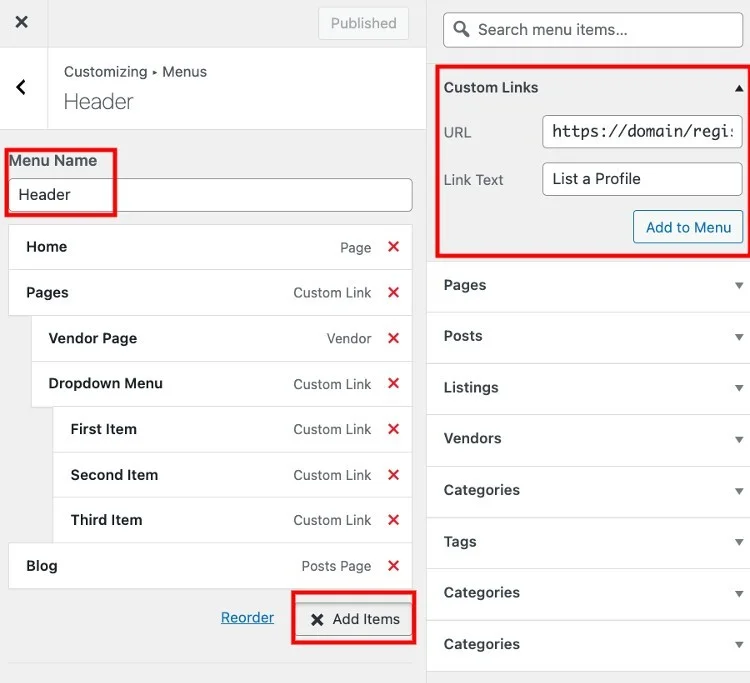Open the Blog menu item

click(x=210, y=566)
